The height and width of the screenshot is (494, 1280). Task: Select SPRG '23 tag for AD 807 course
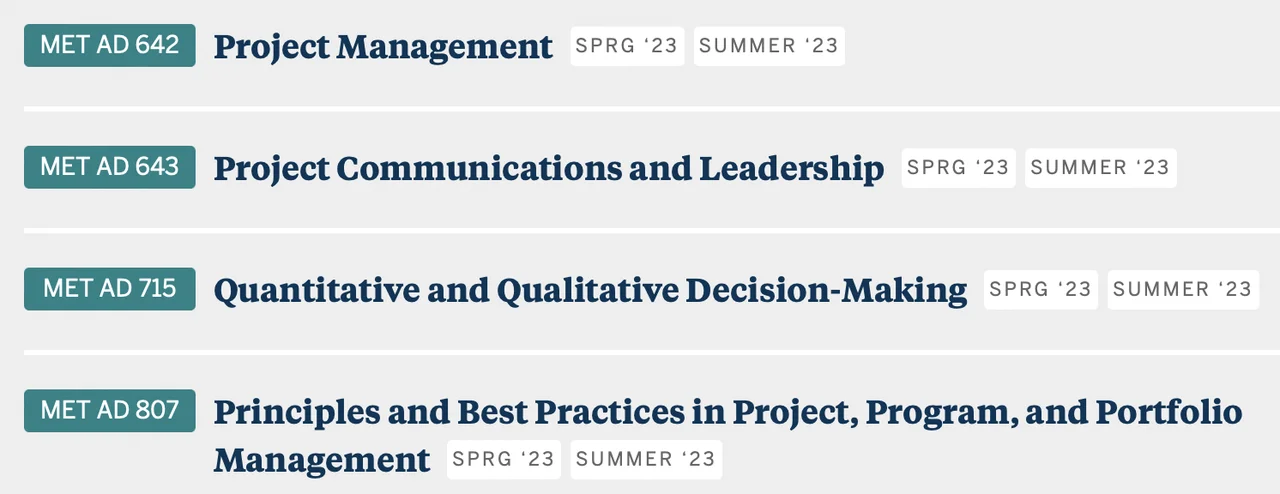click(x=503, y=459)
